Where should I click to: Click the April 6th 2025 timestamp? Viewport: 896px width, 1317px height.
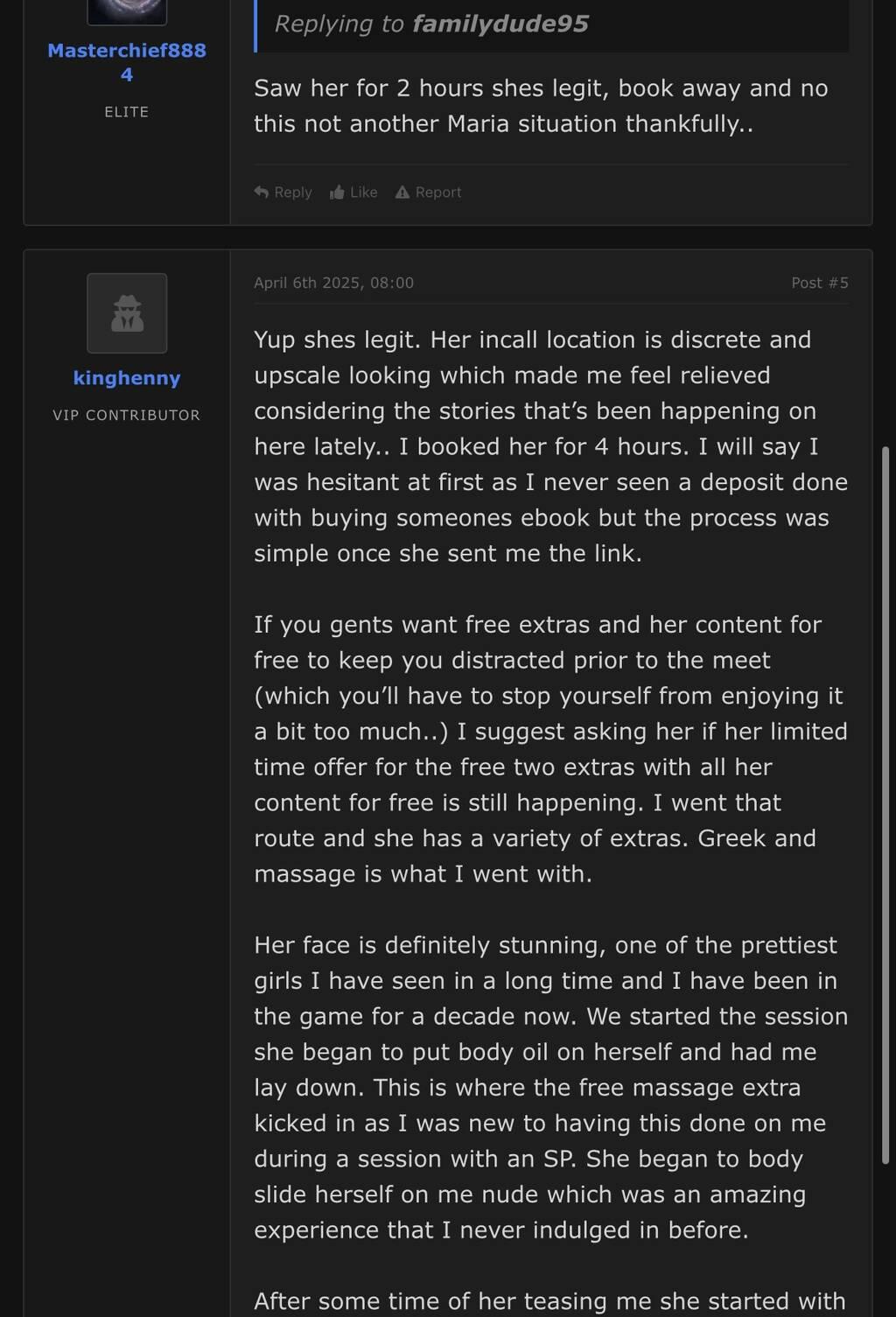(x=333, y=283)
